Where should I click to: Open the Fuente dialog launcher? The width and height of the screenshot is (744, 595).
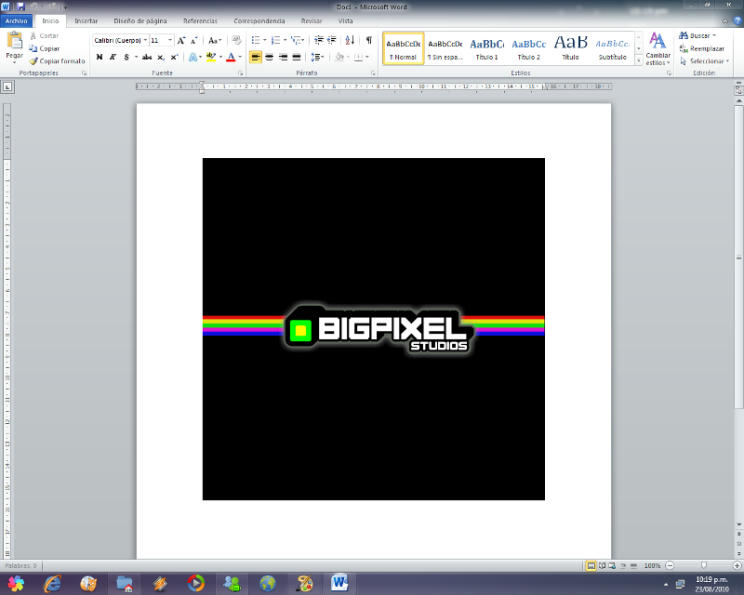[241, 74]
